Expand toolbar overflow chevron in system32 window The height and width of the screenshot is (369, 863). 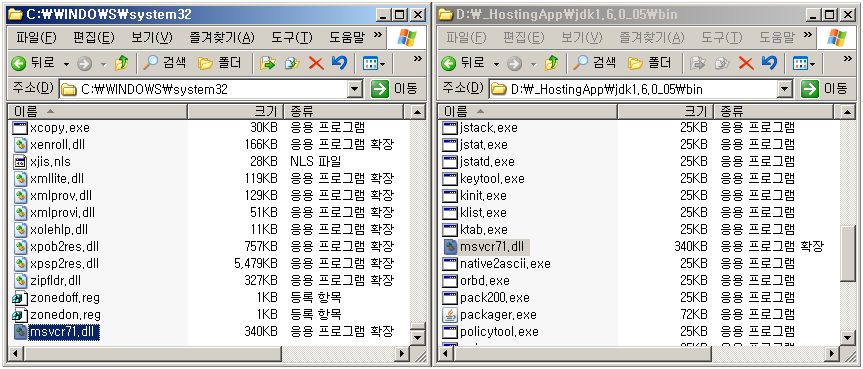[x=417, y=58]
